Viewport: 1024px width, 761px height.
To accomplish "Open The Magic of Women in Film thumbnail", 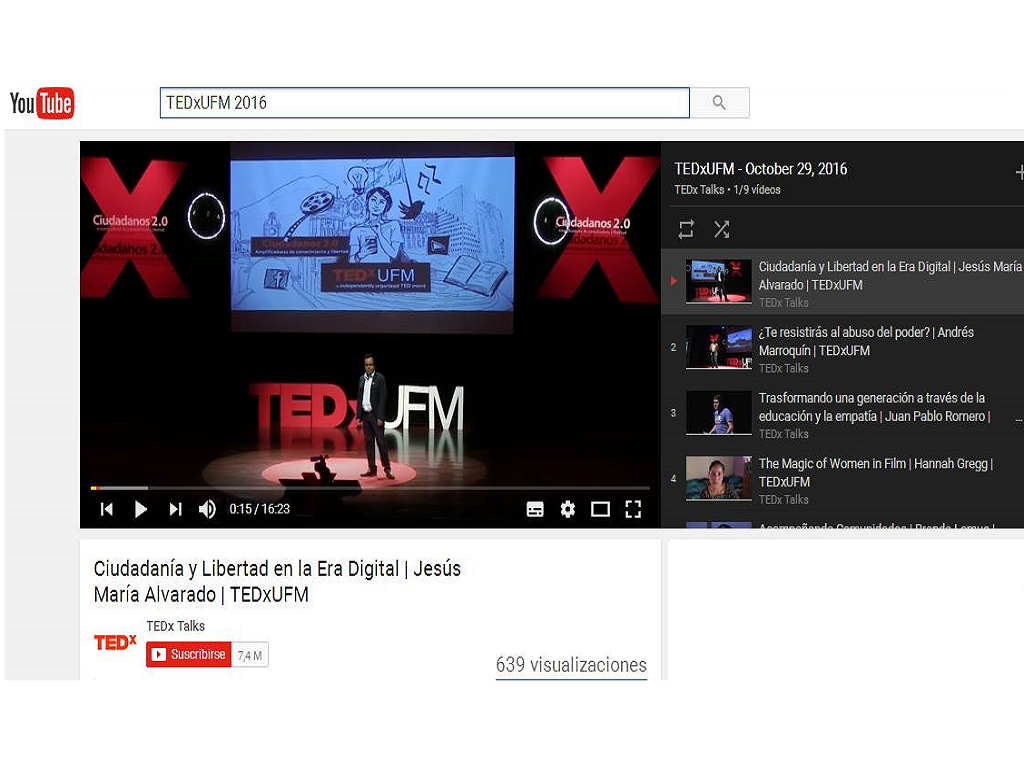I will [718, 478].
